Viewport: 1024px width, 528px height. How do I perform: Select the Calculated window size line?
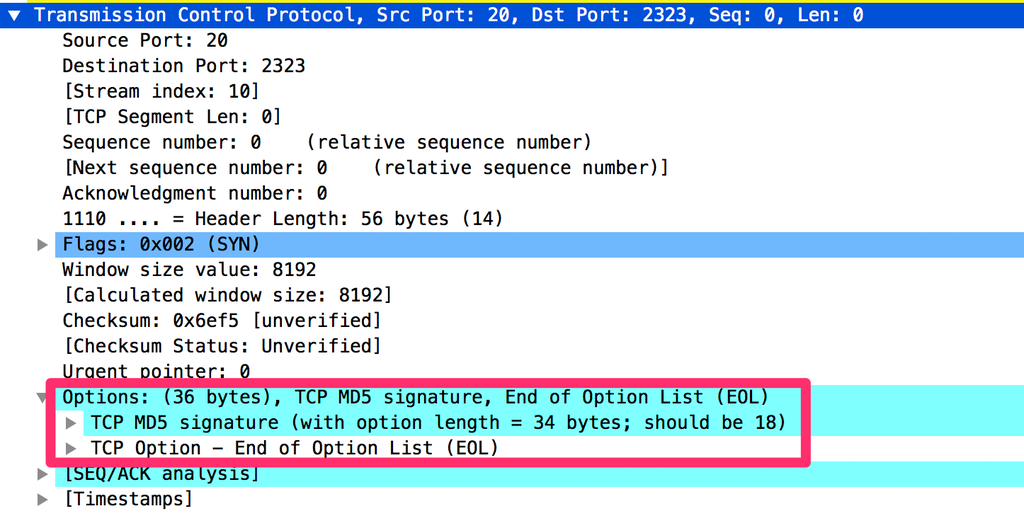coord(227,295)
